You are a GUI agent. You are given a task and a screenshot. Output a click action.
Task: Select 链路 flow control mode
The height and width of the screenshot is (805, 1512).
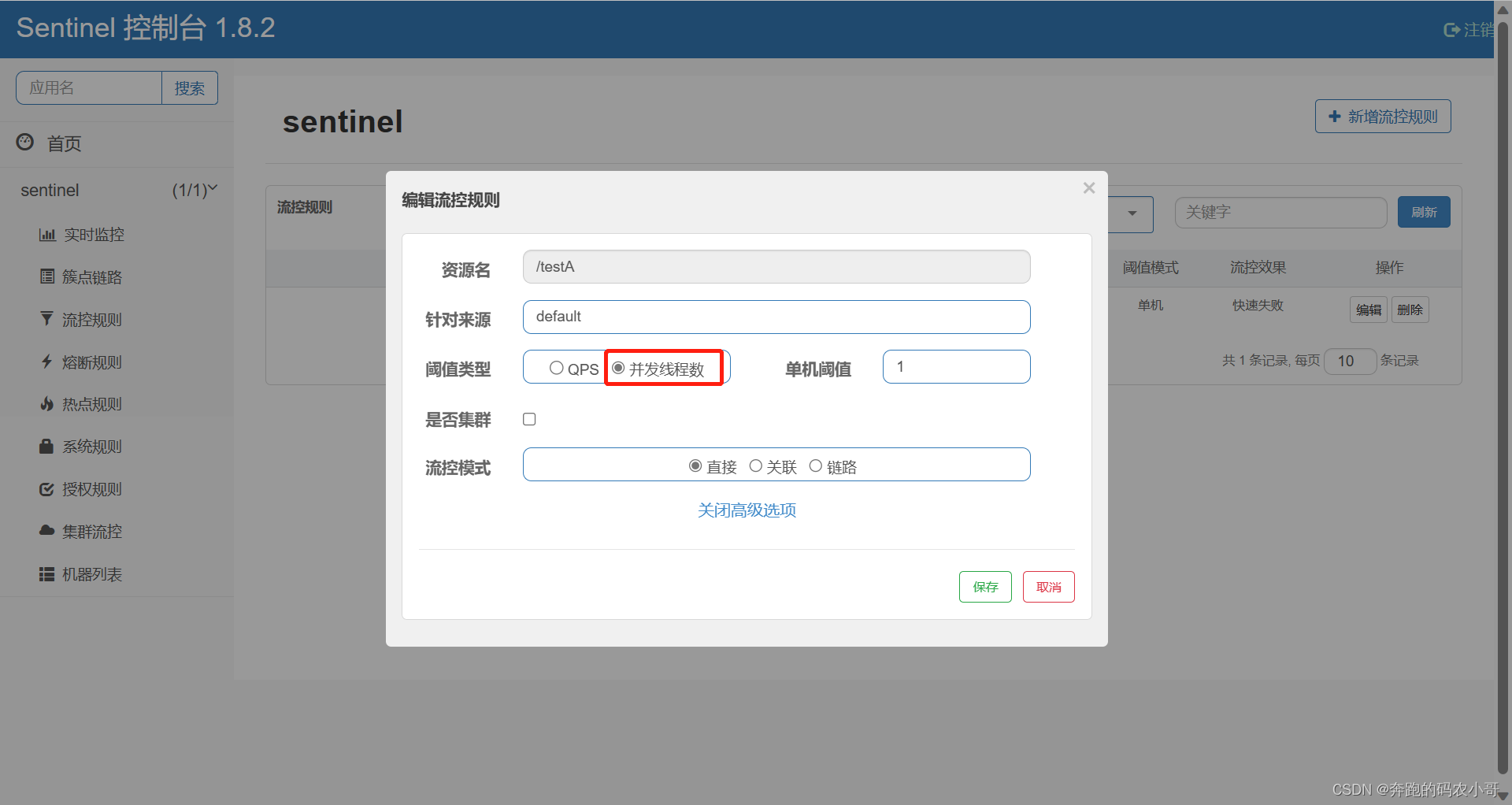point(816,466)
